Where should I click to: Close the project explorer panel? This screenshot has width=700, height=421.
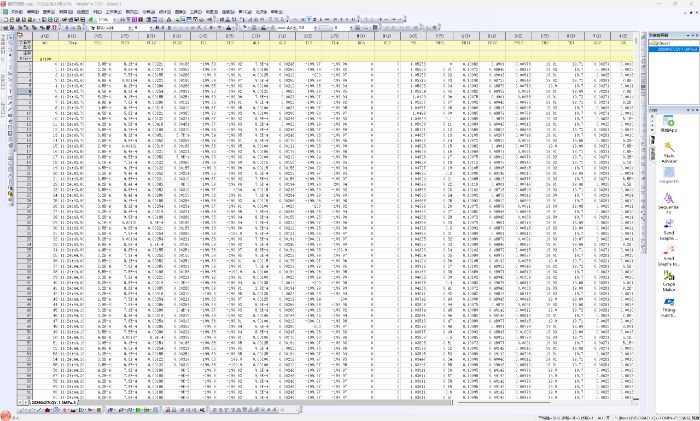pos(697,35)
